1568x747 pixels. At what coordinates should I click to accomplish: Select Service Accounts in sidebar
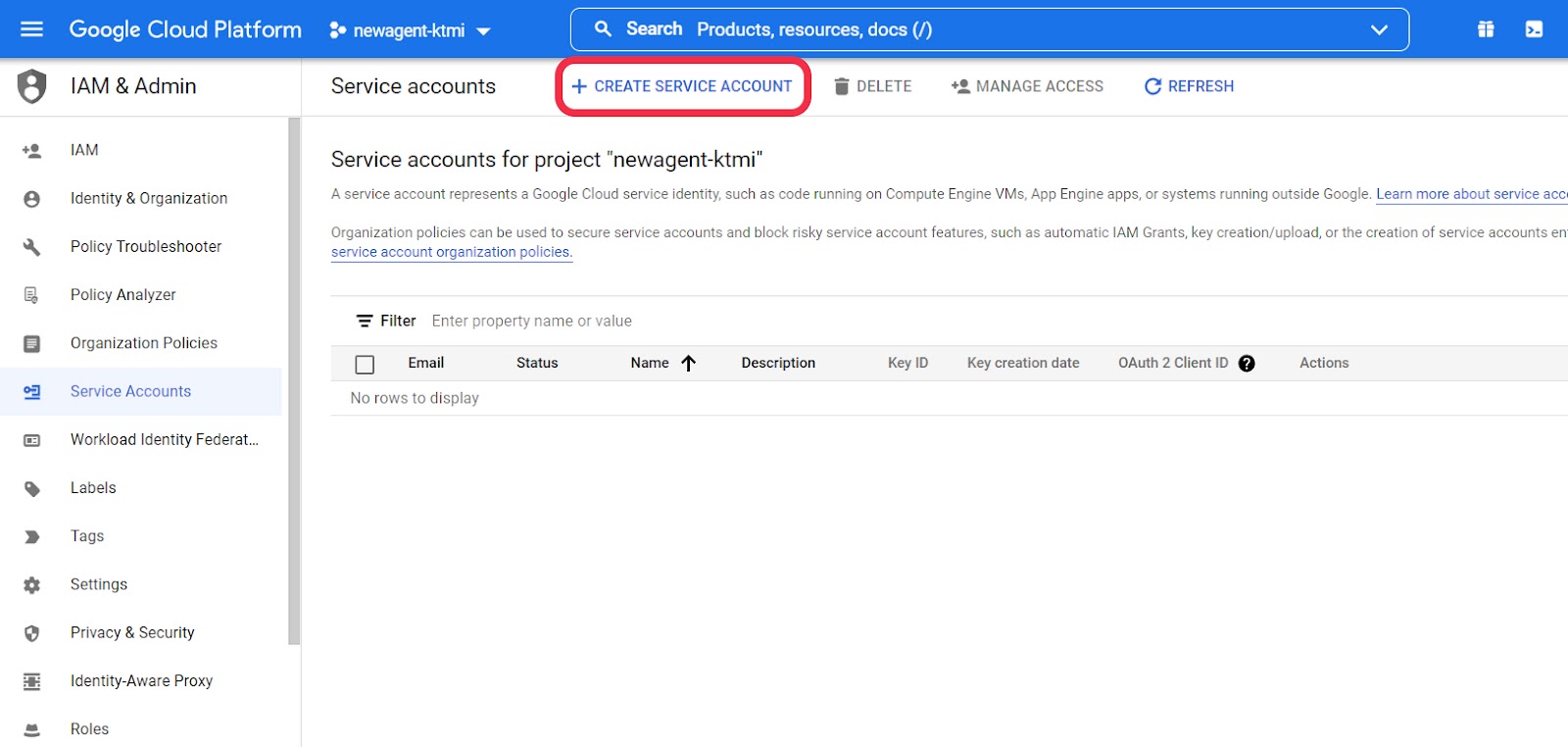click(x=140, y=391)
